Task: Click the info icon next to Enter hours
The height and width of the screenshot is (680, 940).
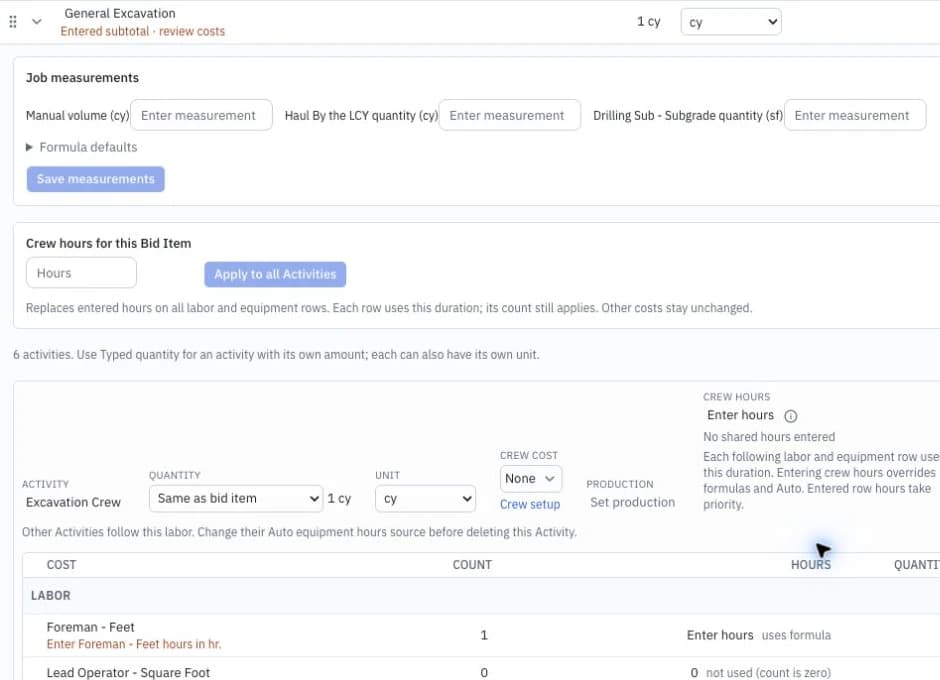Action: pyautogui.click(x=791, y=416)
